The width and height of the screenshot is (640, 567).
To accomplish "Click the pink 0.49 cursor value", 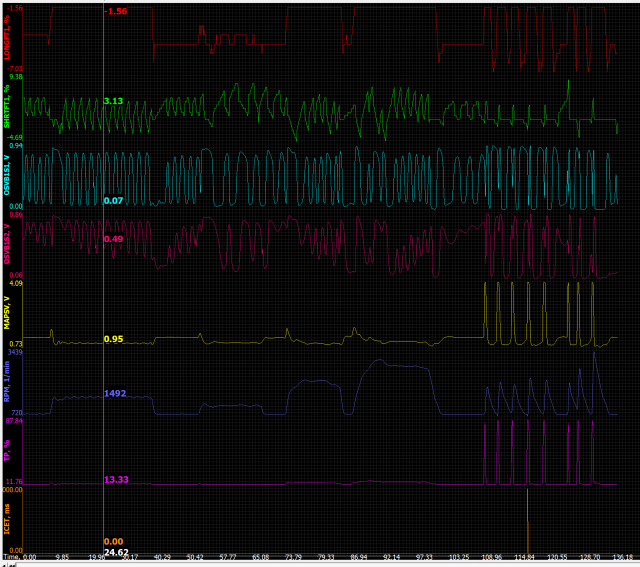I will point(113,240).
